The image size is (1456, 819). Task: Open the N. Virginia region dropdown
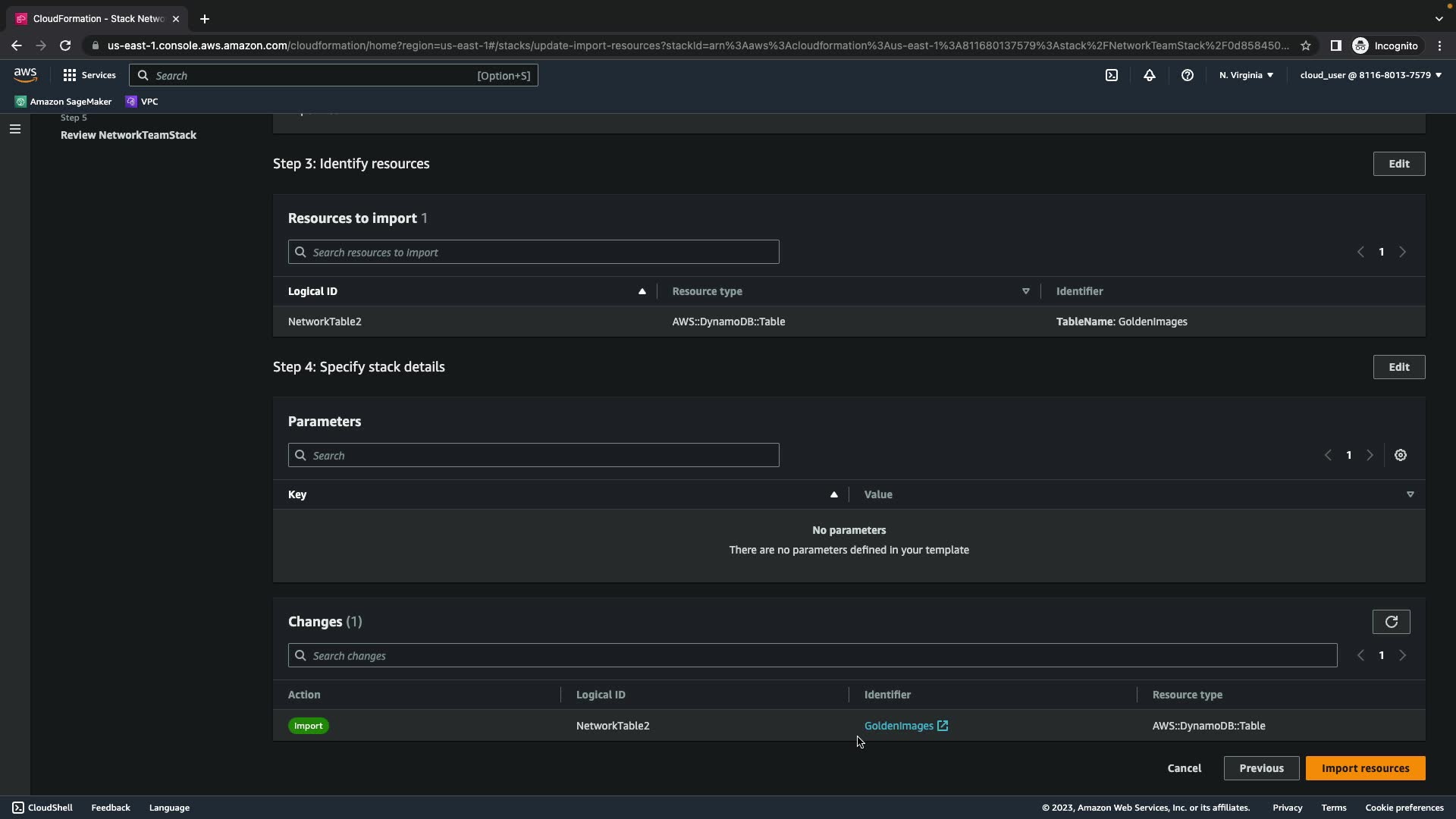tap(1246, 75)
